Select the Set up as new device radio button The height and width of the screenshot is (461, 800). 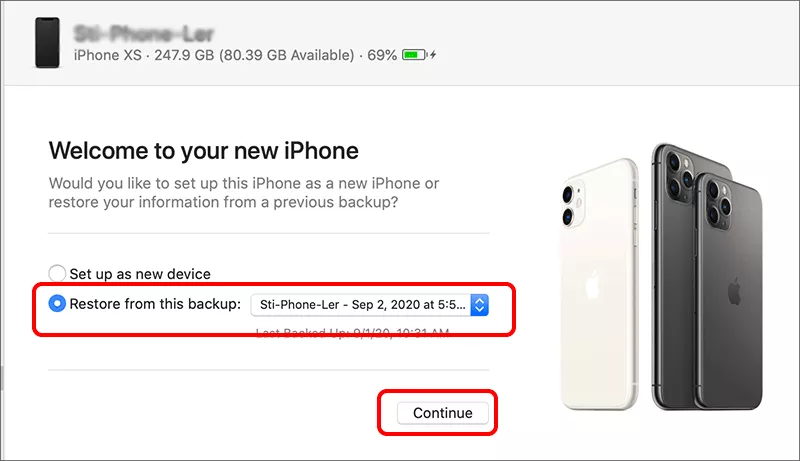[x=57, y=273]
